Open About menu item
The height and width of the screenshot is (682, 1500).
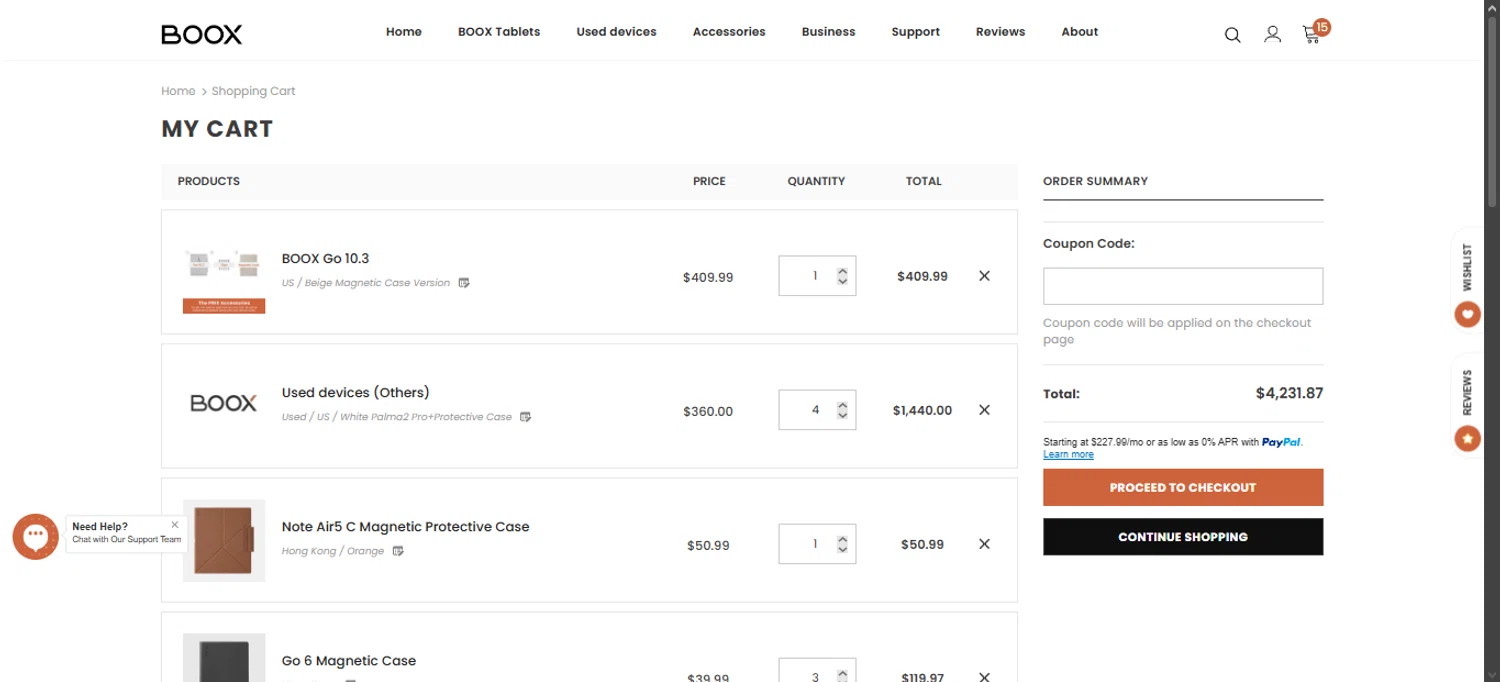[x=1080, y=32]
